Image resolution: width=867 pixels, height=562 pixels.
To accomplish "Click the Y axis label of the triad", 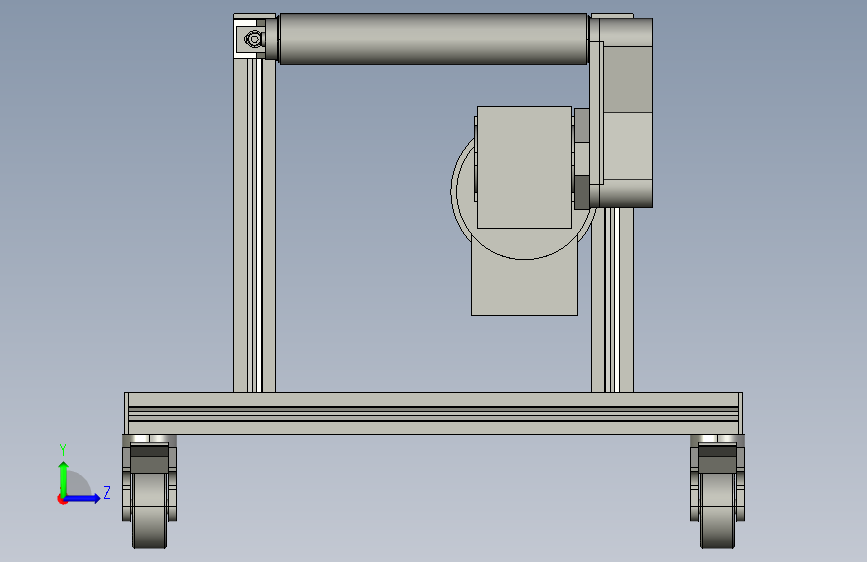I will [x=63, y=450].
